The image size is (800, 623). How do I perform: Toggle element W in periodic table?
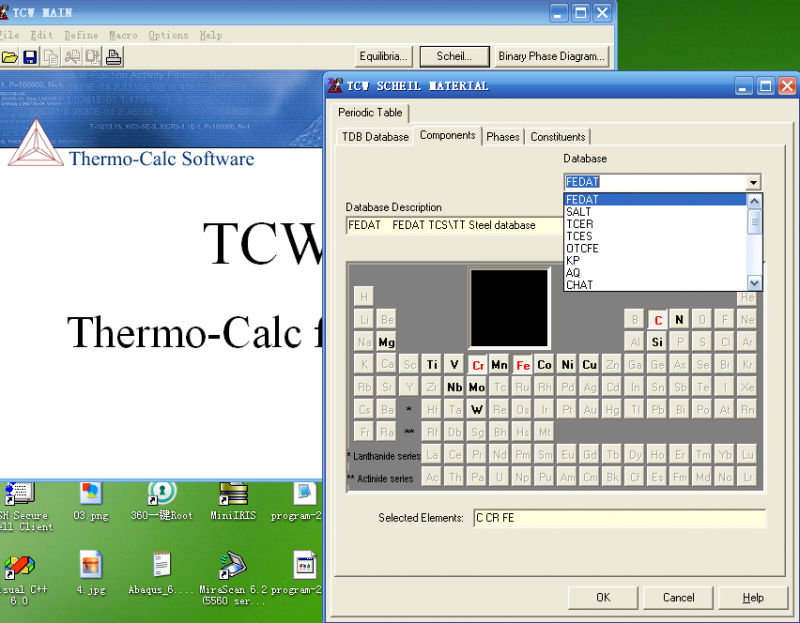point(477,409)
